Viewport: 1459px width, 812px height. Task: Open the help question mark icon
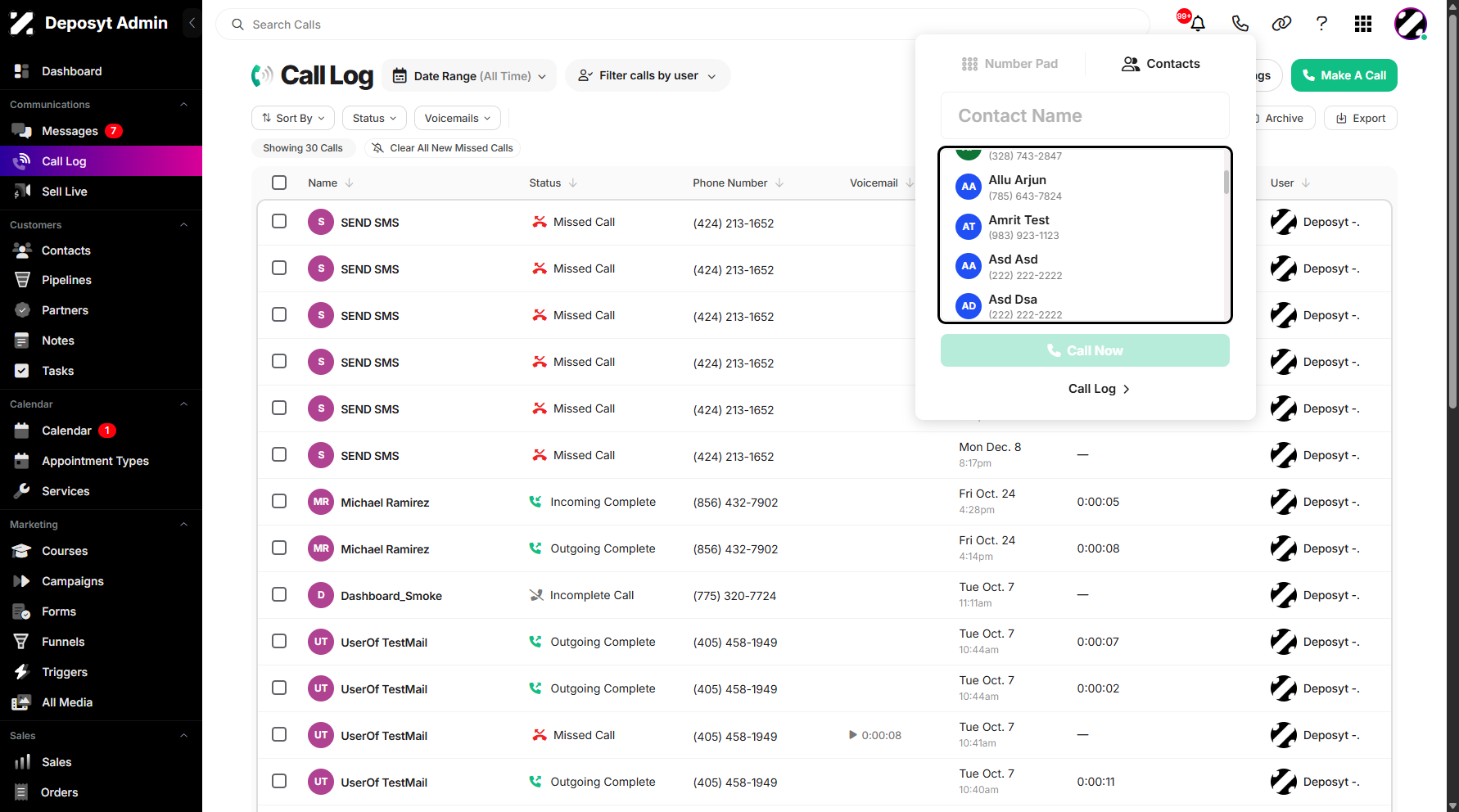(x=1321, y=24)
